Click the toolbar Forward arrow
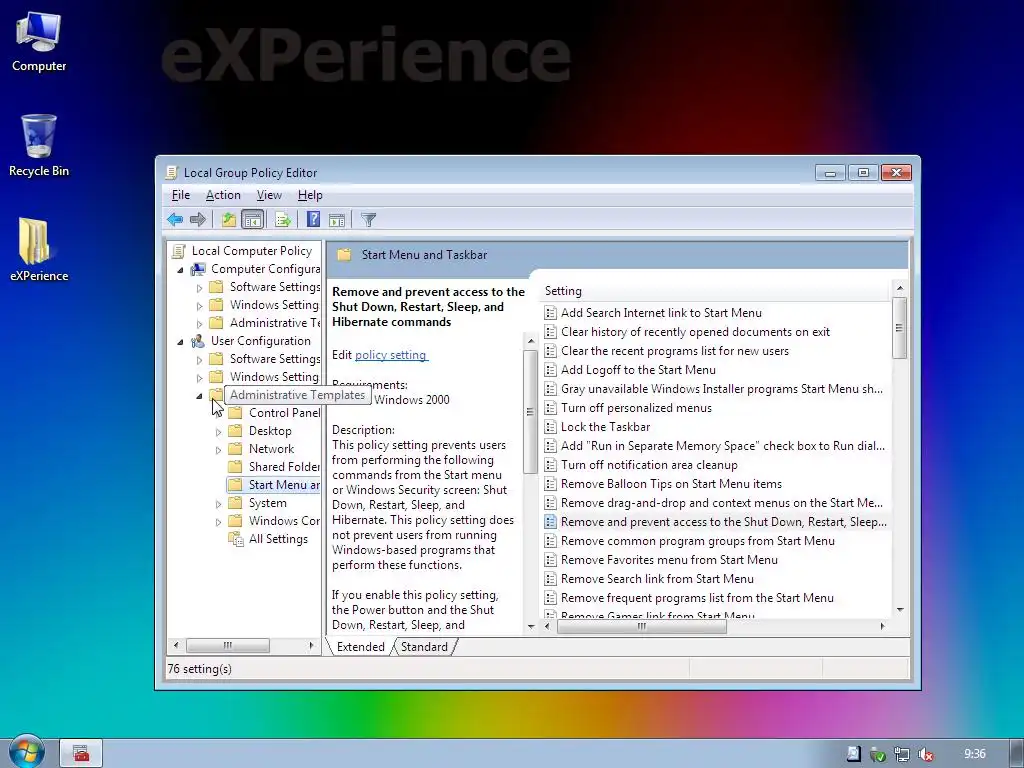Image resolution: width=1024 pixels, height=768 pixels. click(x=197, y=219)
